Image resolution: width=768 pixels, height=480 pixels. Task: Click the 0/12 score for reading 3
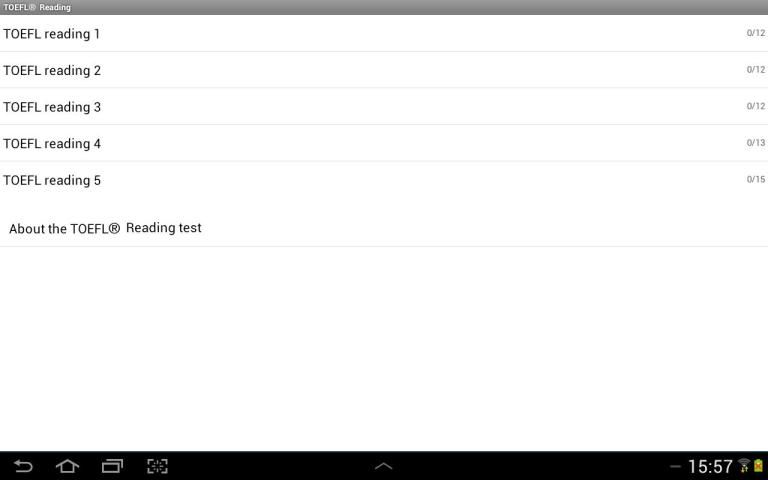point(756,106)
